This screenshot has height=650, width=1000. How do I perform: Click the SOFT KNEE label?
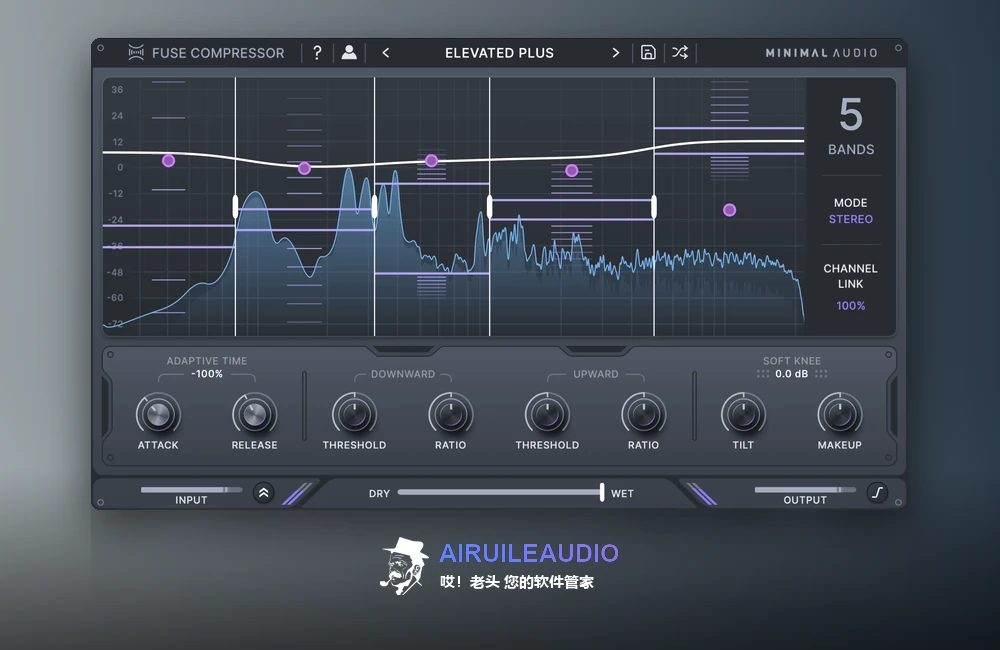(792, 361)
